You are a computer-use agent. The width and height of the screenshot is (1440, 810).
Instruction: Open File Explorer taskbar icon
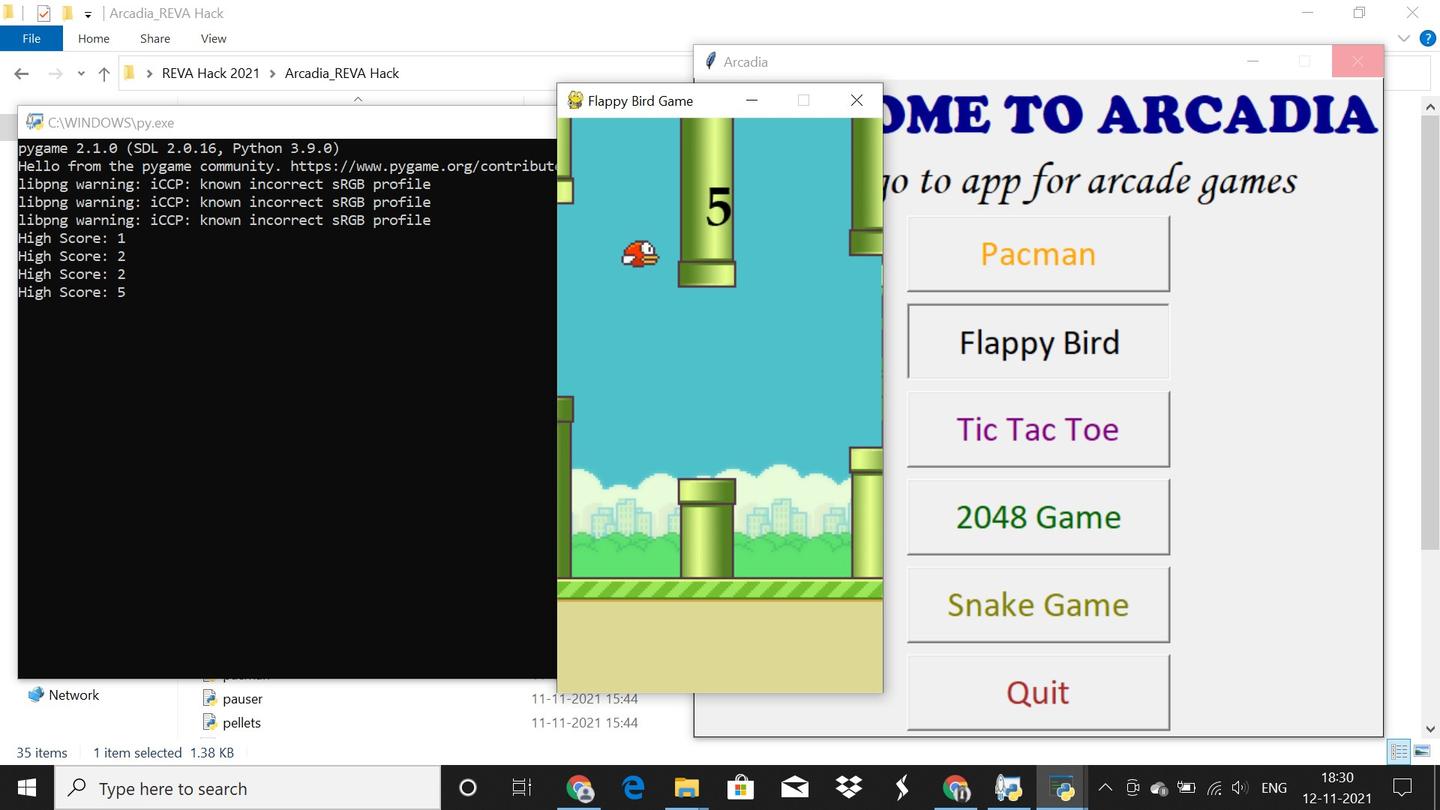[687, 788]
